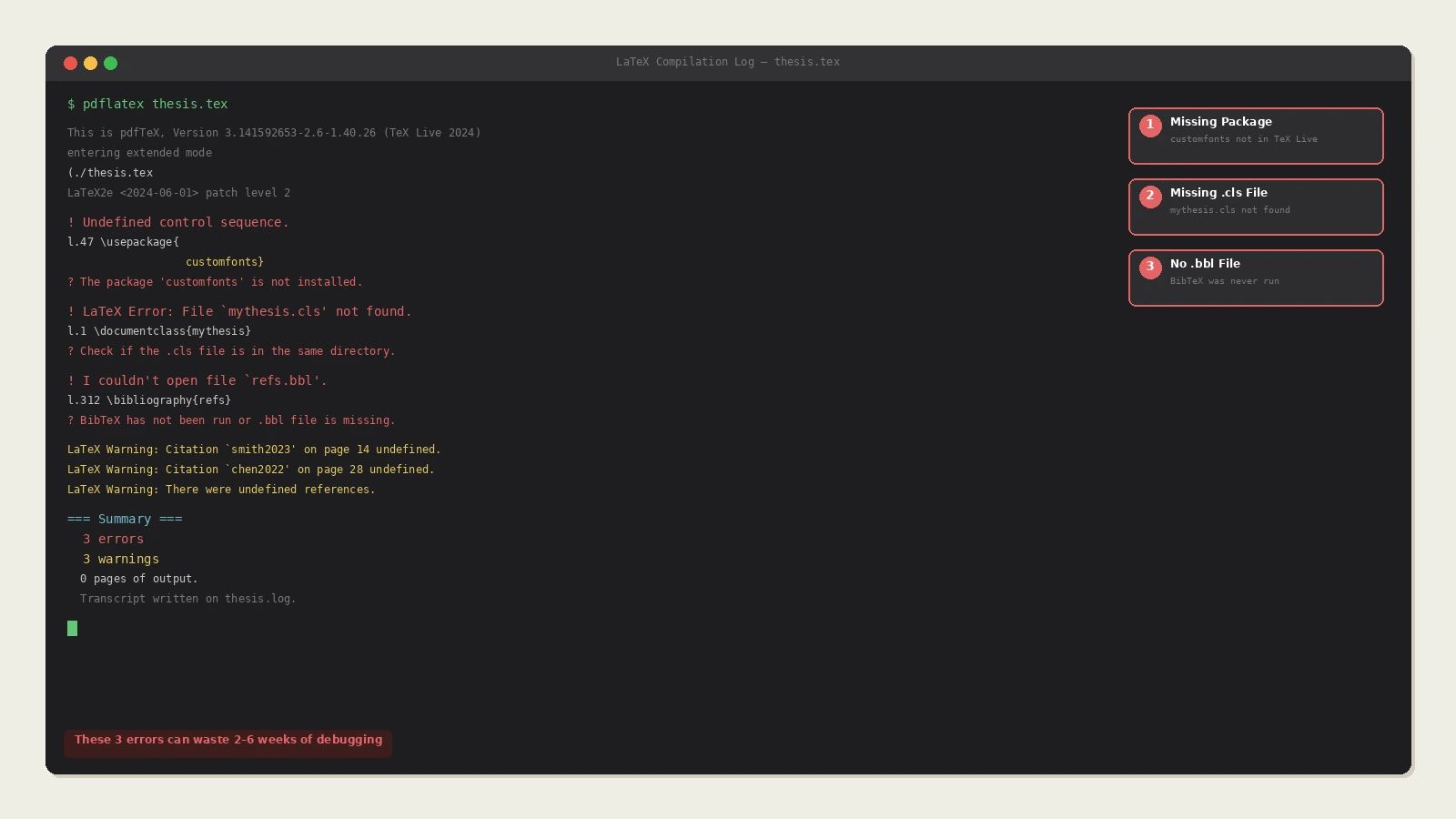Screen dimensions: 1456x819
Task: Click the number 1 badge icon
Action: pyautogui.click(x=1150, y=126)
